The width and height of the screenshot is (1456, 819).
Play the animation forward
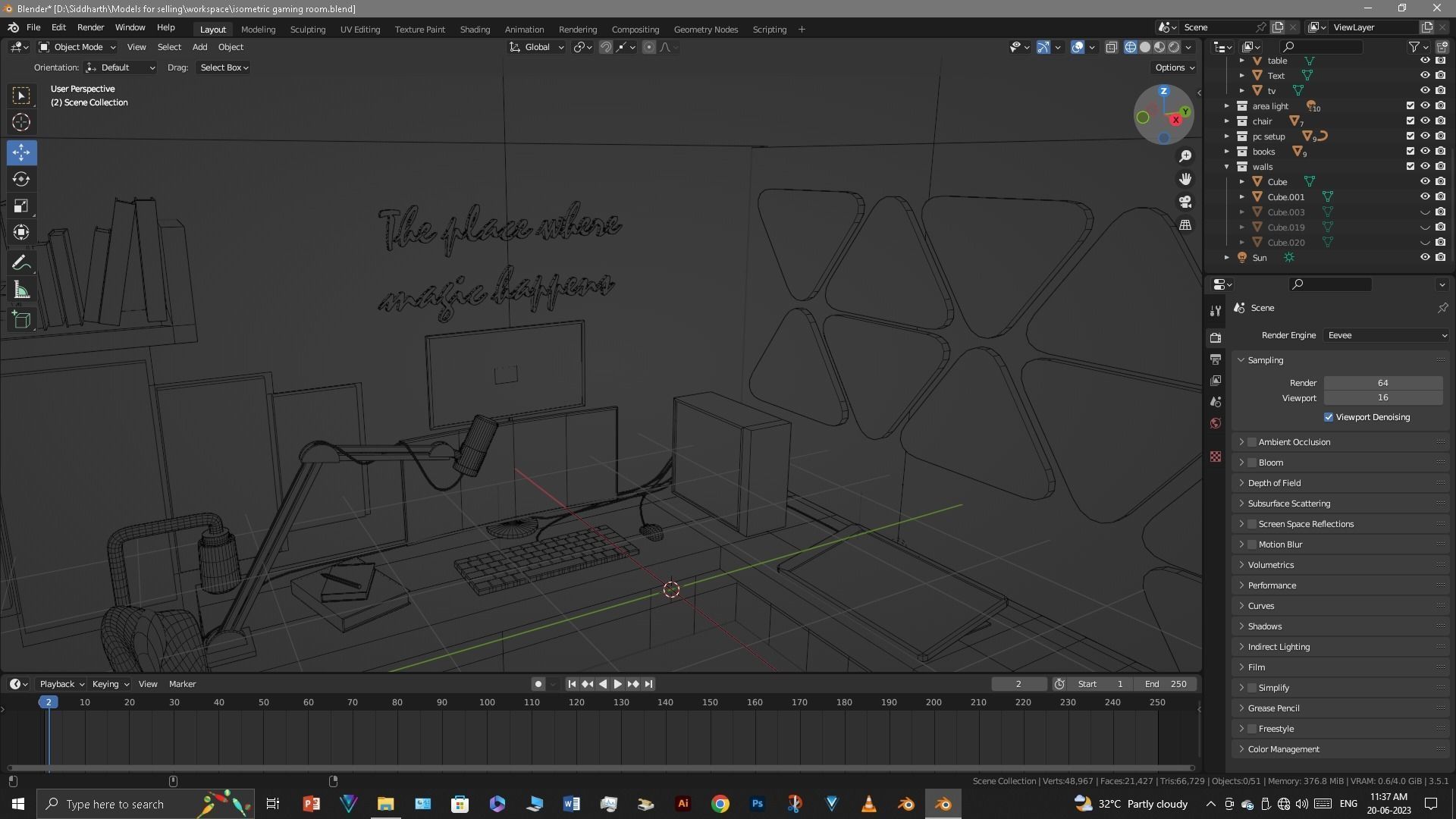click(x=617, y=684)
